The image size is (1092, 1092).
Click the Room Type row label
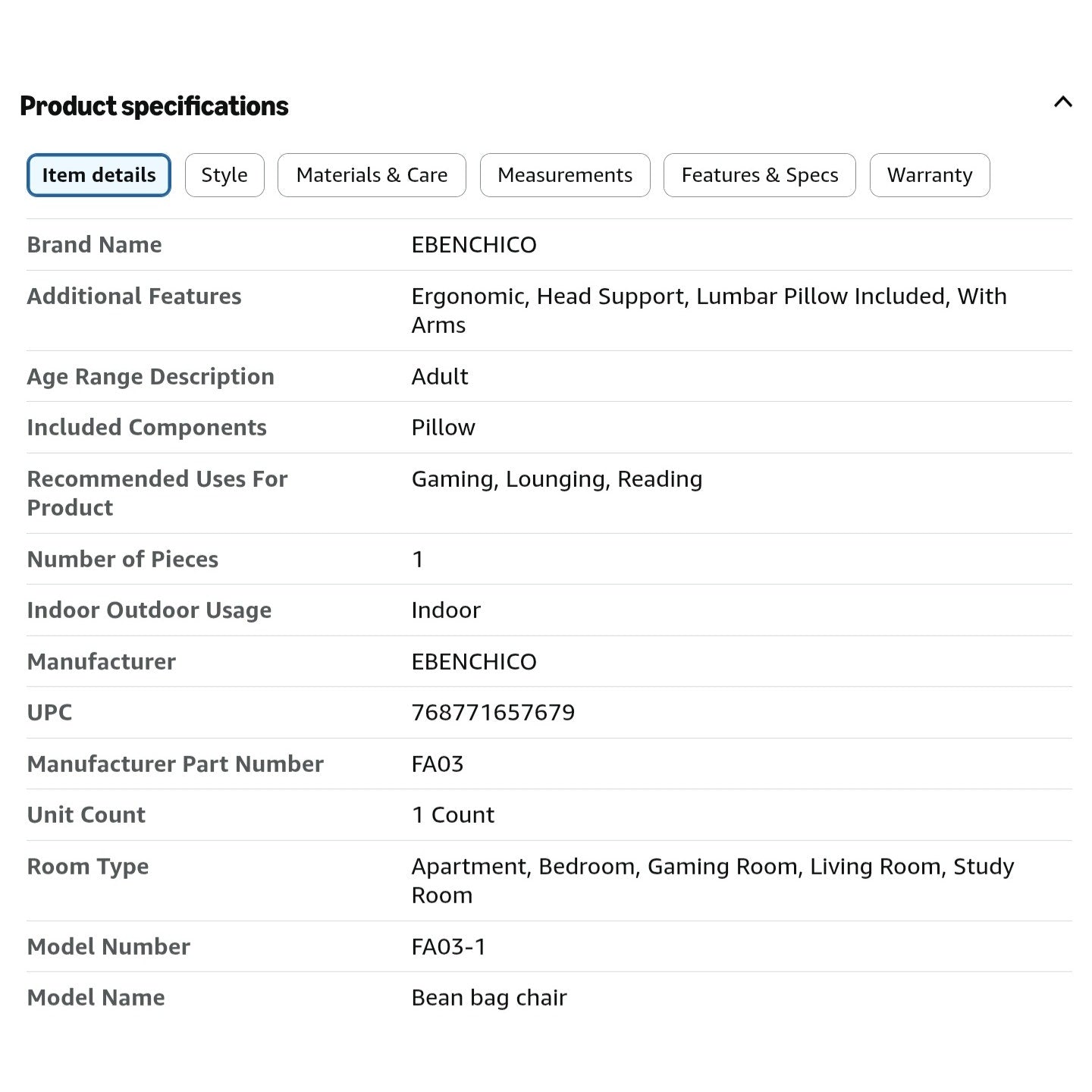point(88,867)
